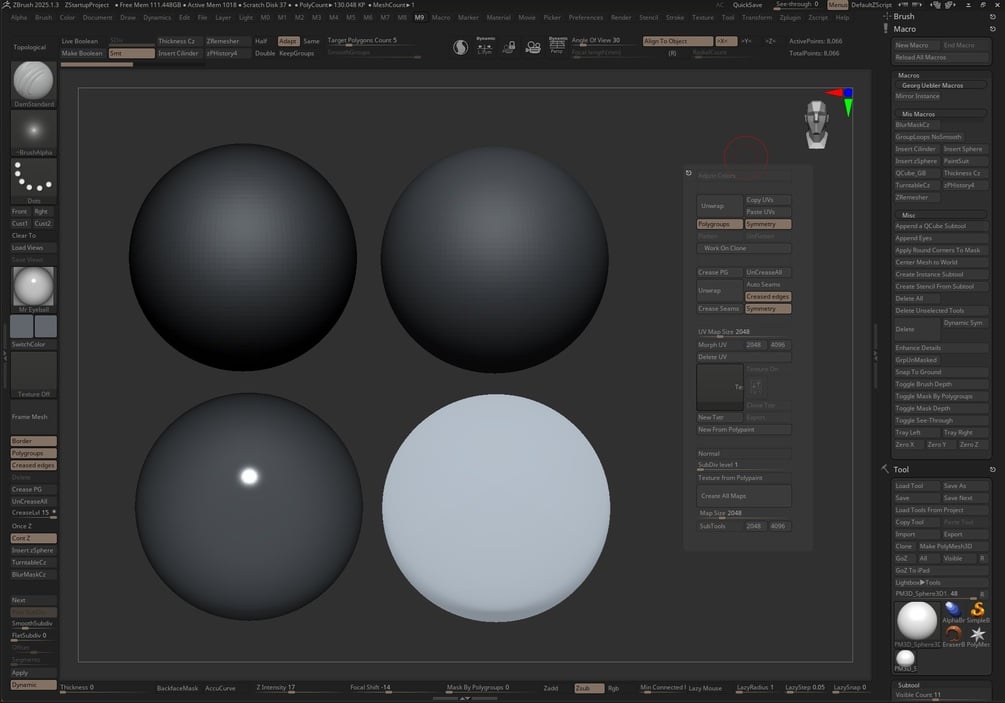Collapse the Brush palette header
The image size is (1005, 703).
(904, 17)
